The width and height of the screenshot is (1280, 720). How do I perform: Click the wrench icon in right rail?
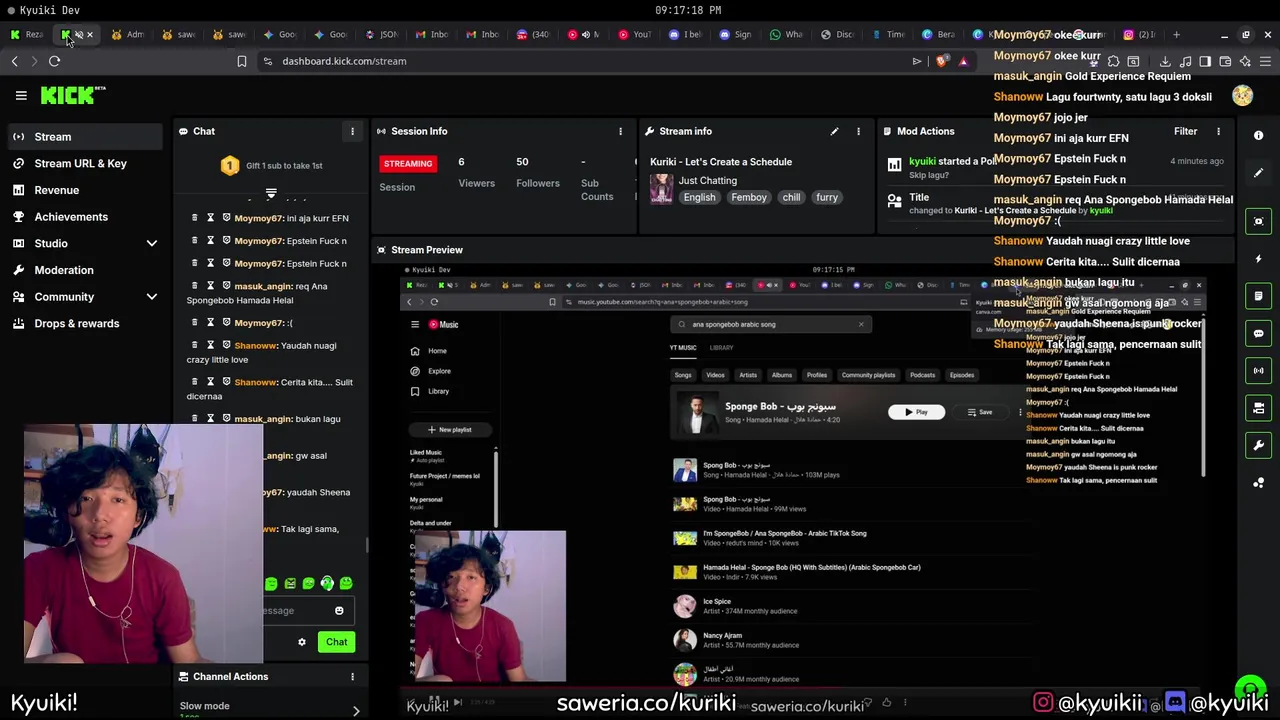[x=1258, y=445]
